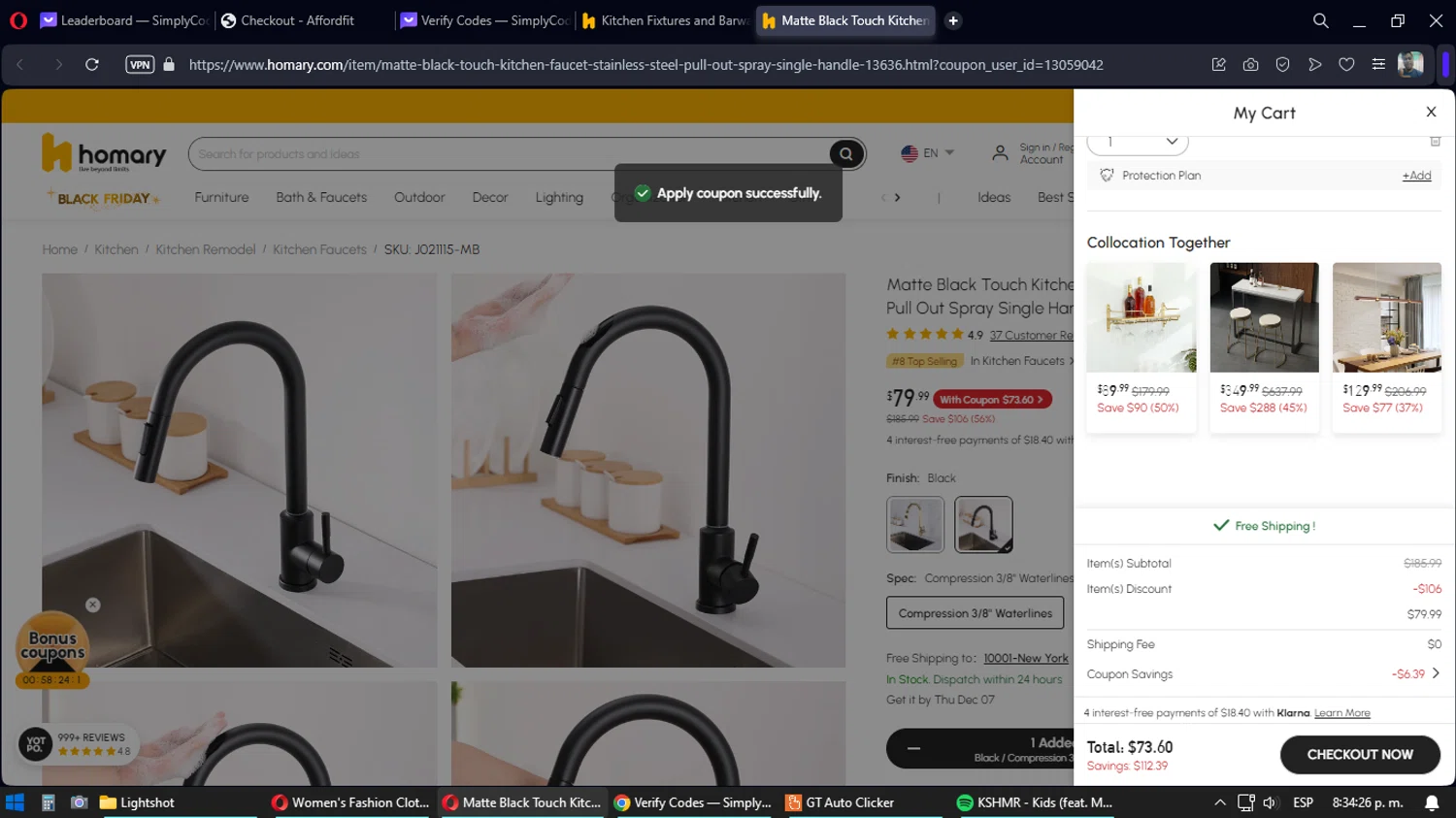Image resolution: width=1456 pixels, height=818 pixels.
Task: Open the Windows notification center
Action: point(1432,802)
